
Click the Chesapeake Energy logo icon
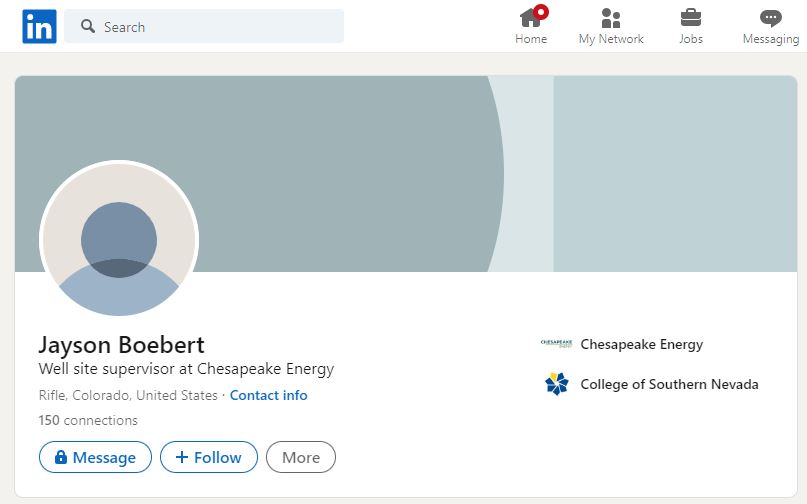pyautogui.click(x=556, y=343)
